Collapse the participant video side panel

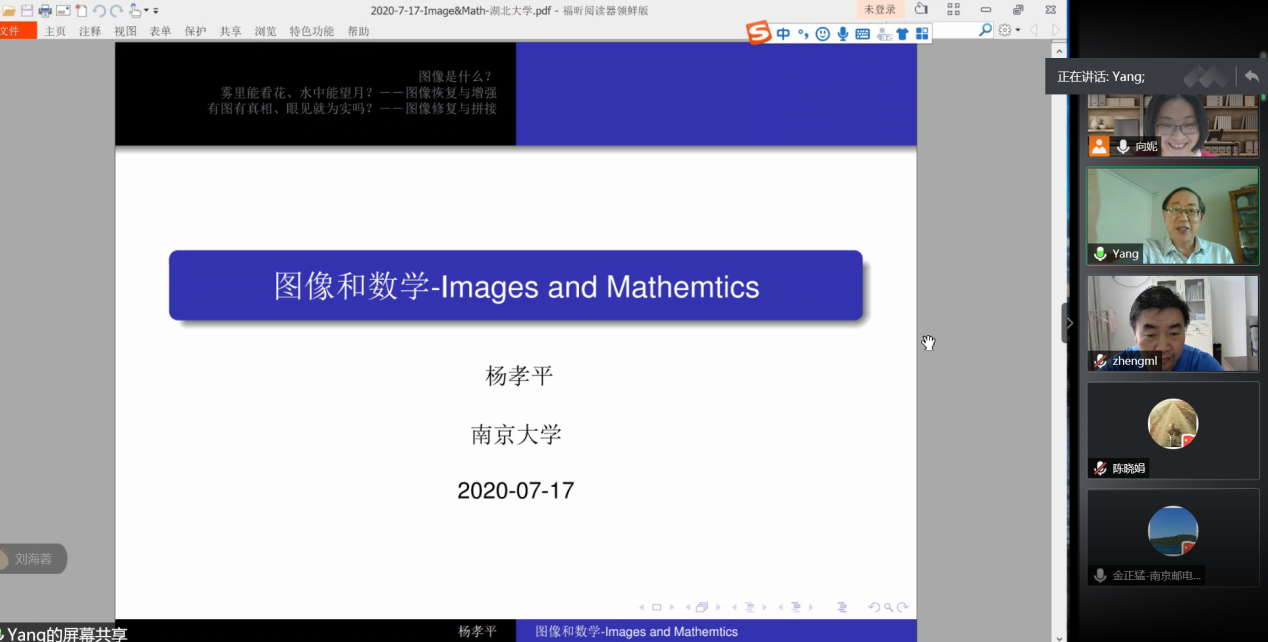click(1069, 323)
